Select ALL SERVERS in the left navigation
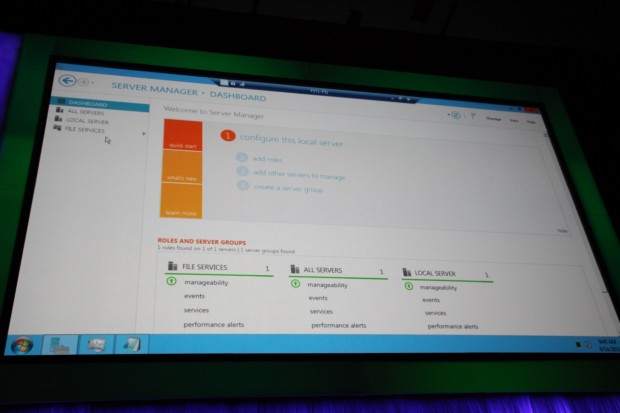 coord(85,112)
